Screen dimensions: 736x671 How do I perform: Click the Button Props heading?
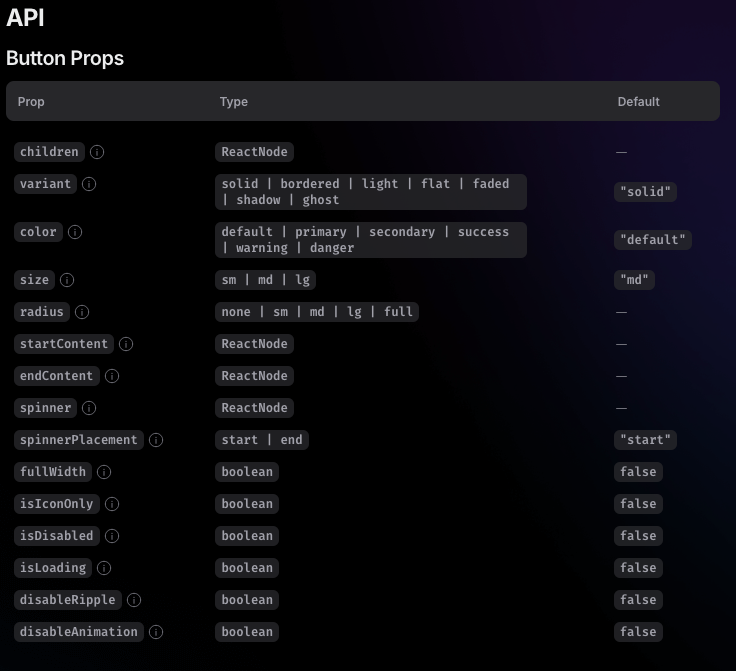point(65,58)
